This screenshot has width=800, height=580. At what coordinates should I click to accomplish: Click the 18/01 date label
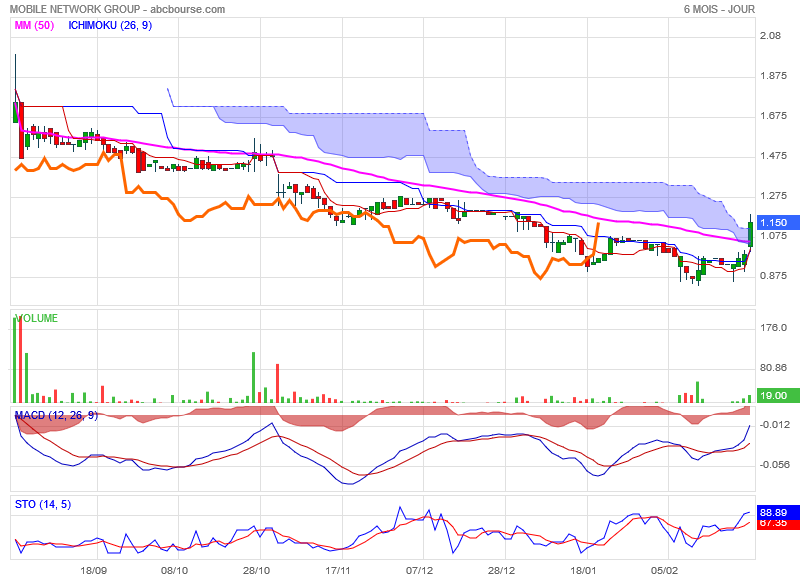click(x=583, y=570)
